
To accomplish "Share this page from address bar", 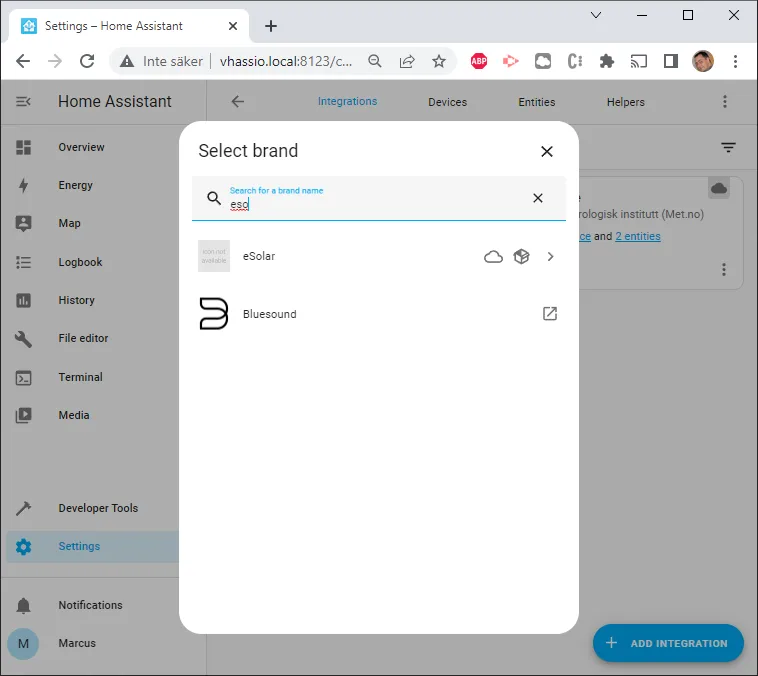I will [407, 61].
